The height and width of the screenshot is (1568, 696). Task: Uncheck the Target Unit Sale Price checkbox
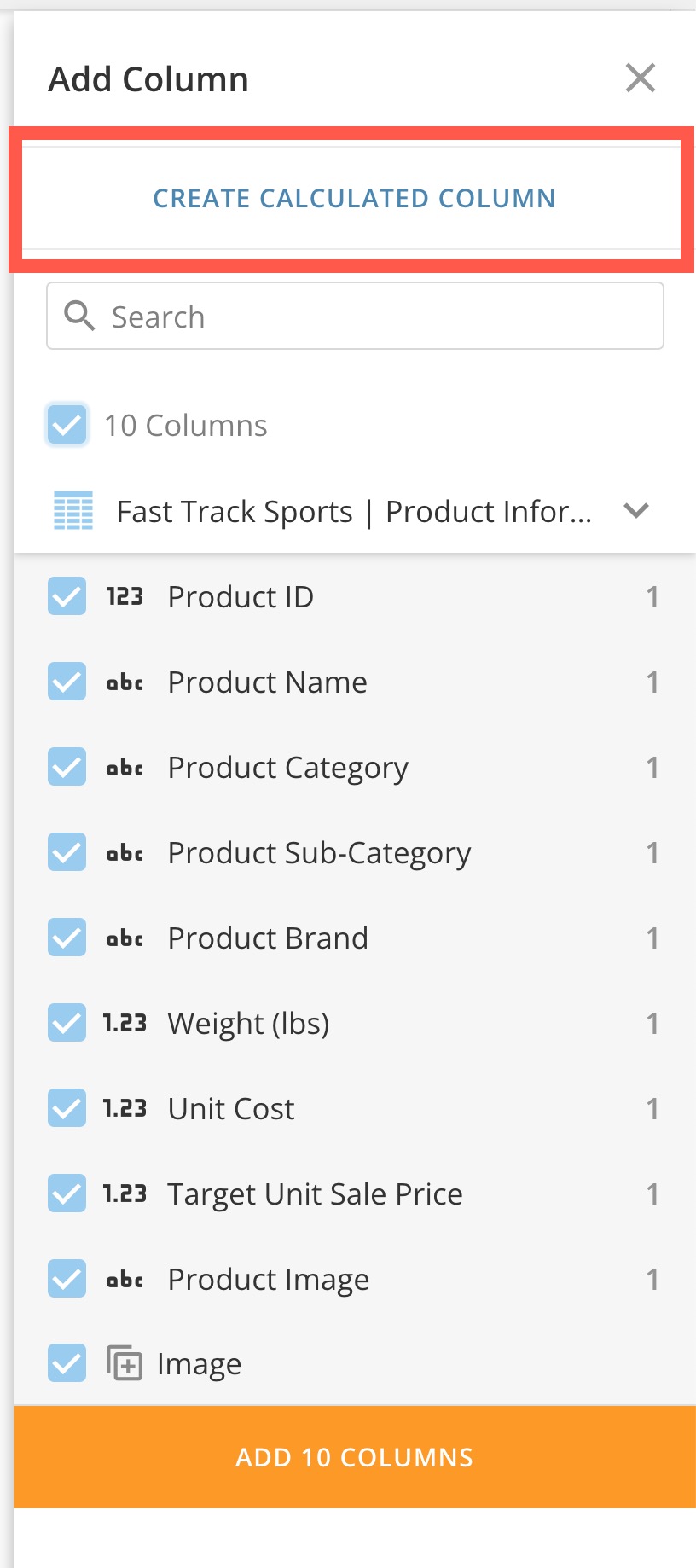pos(67,1193)
